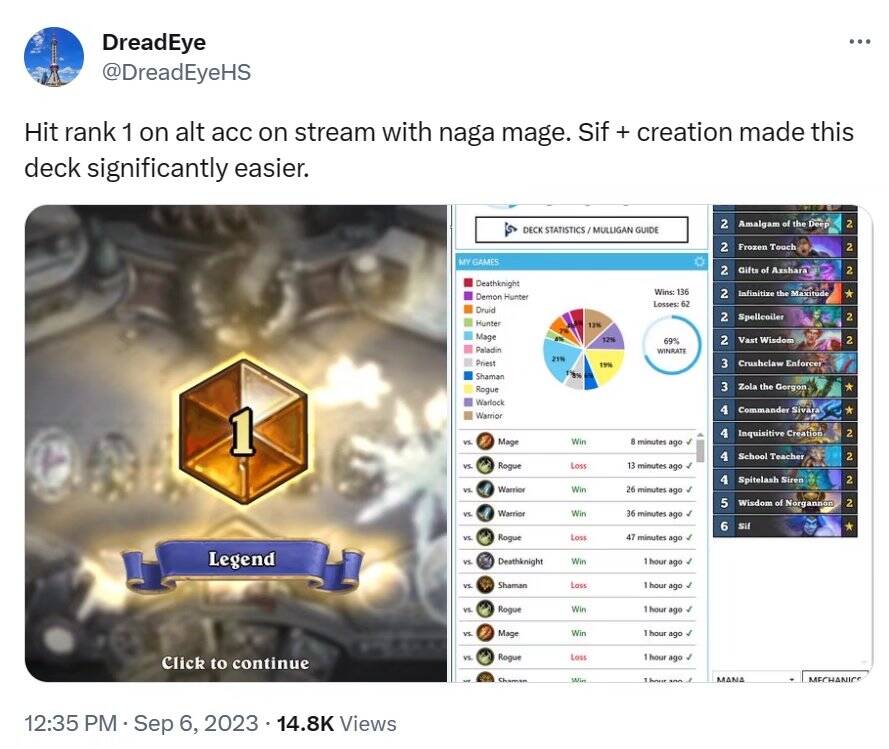Open the tweet's three-dot more options menu
Viewport: 889px width, 749px height.
click(x=860, y=41)
